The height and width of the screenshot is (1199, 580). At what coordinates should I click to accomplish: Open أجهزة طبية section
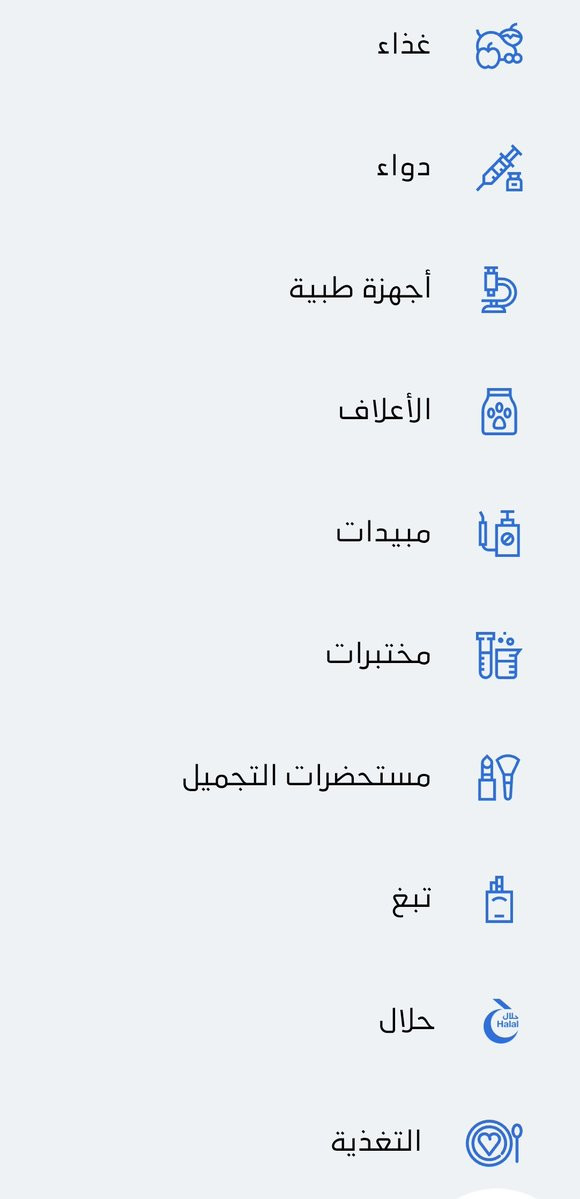[x=360, y=289]
